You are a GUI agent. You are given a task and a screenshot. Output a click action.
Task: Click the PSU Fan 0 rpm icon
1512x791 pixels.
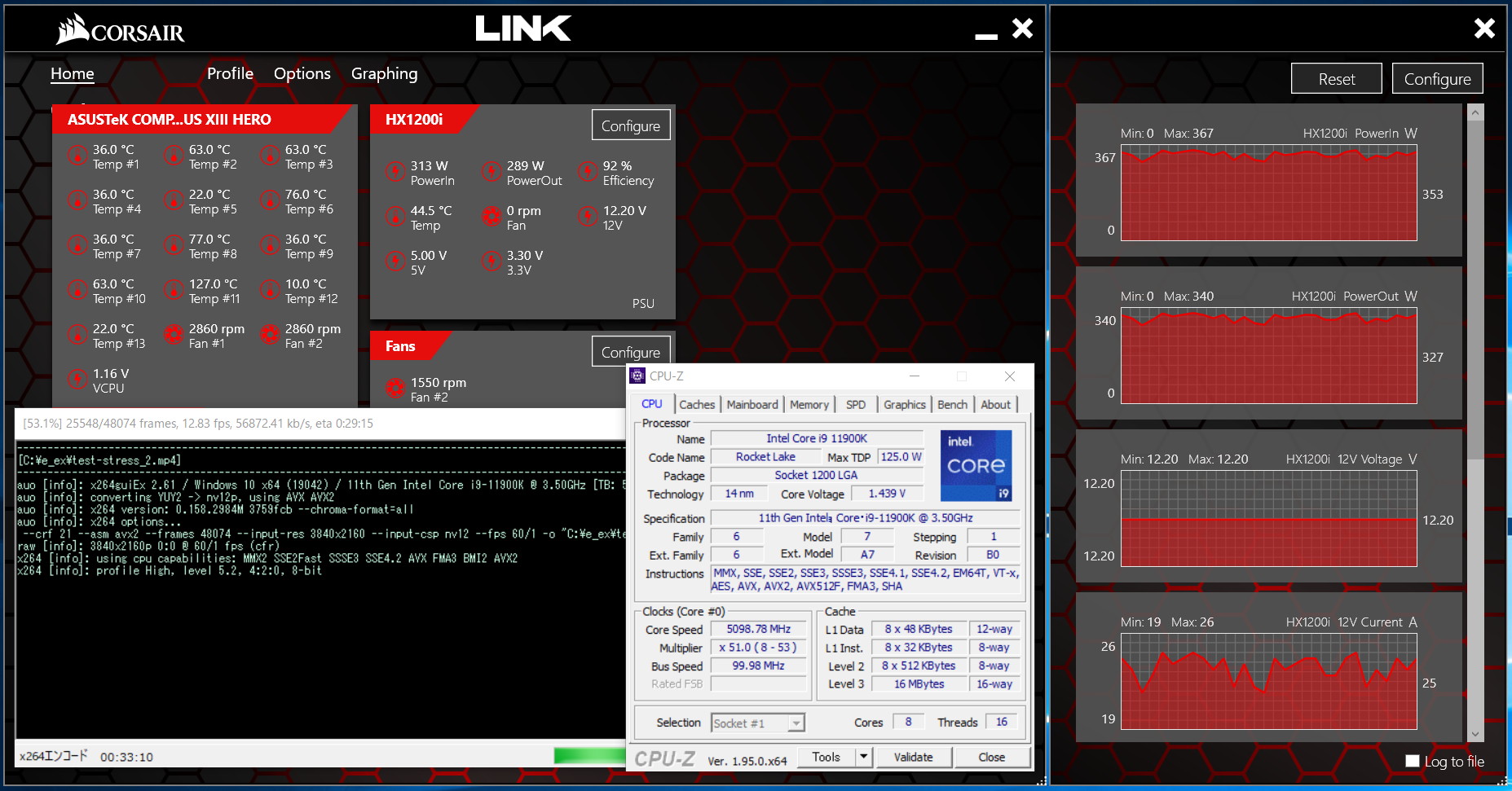point(492,216)
